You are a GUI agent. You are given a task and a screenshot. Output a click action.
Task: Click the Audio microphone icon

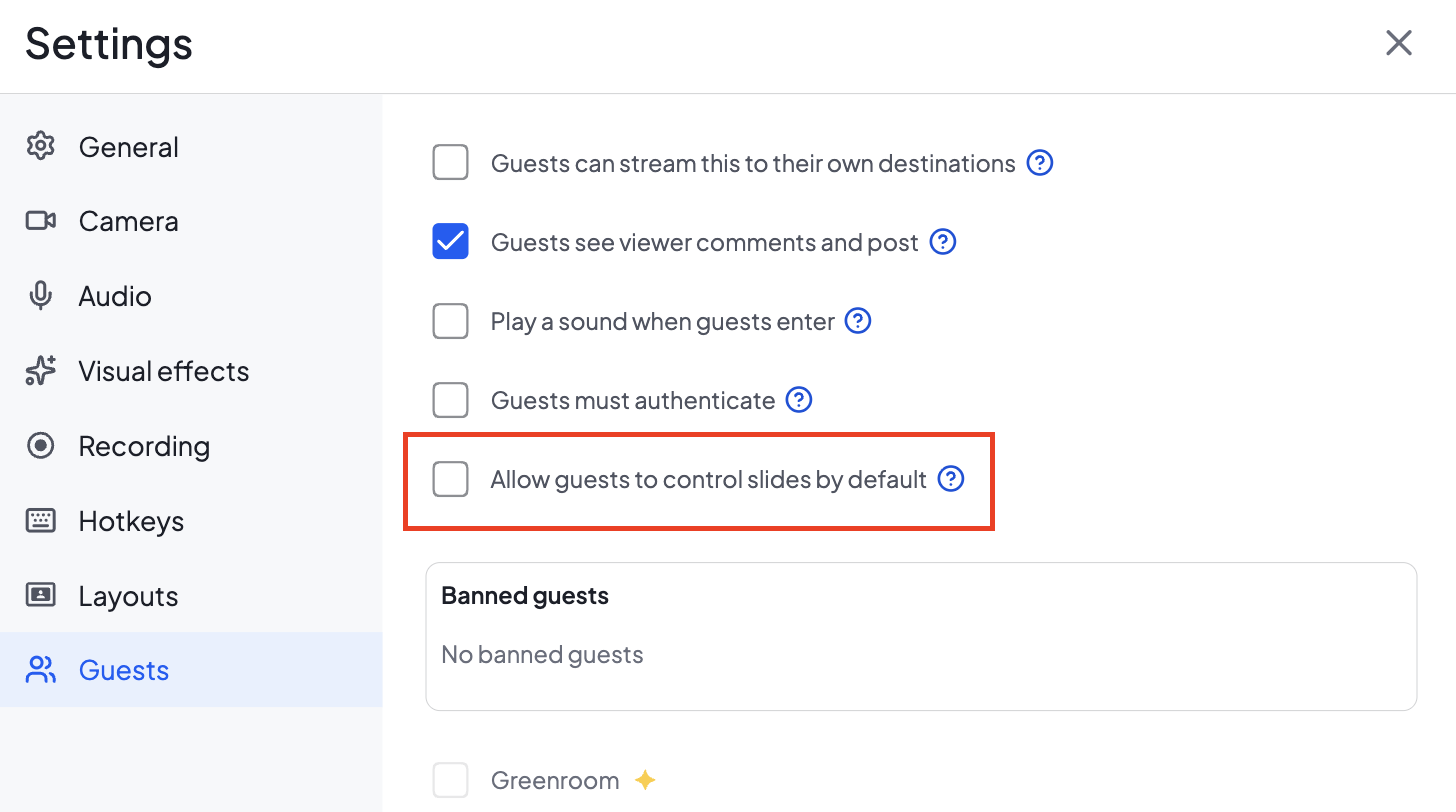(40, 296)
